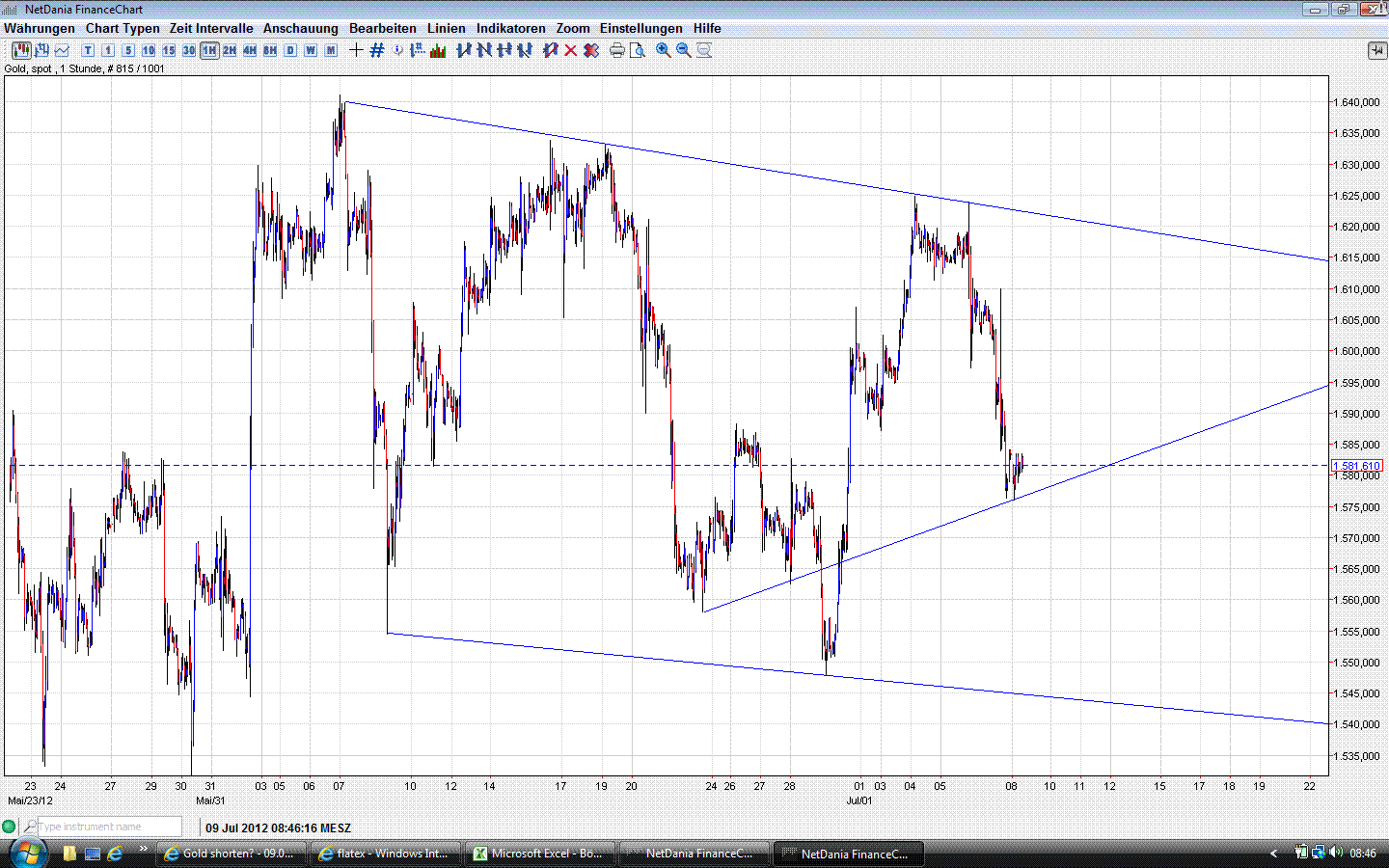Select the candlestick chart type icon
This screenshot has height=868, width=1389.
click(x=20, y=50)
